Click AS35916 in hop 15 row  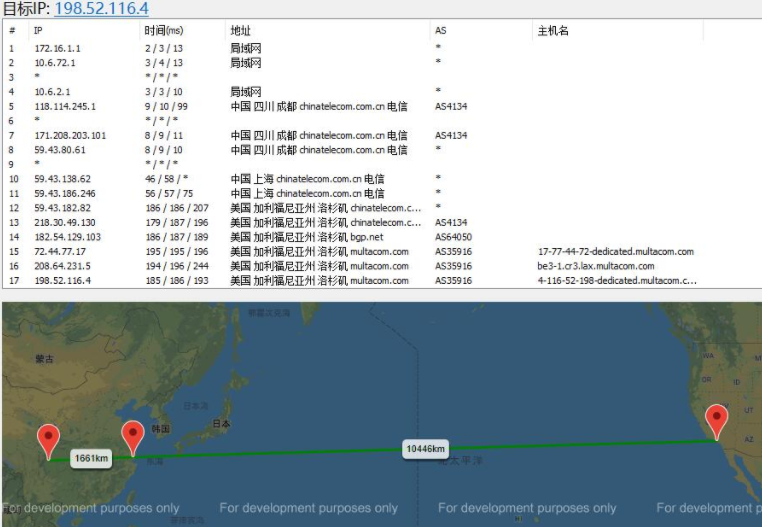[x=453, y=252]
